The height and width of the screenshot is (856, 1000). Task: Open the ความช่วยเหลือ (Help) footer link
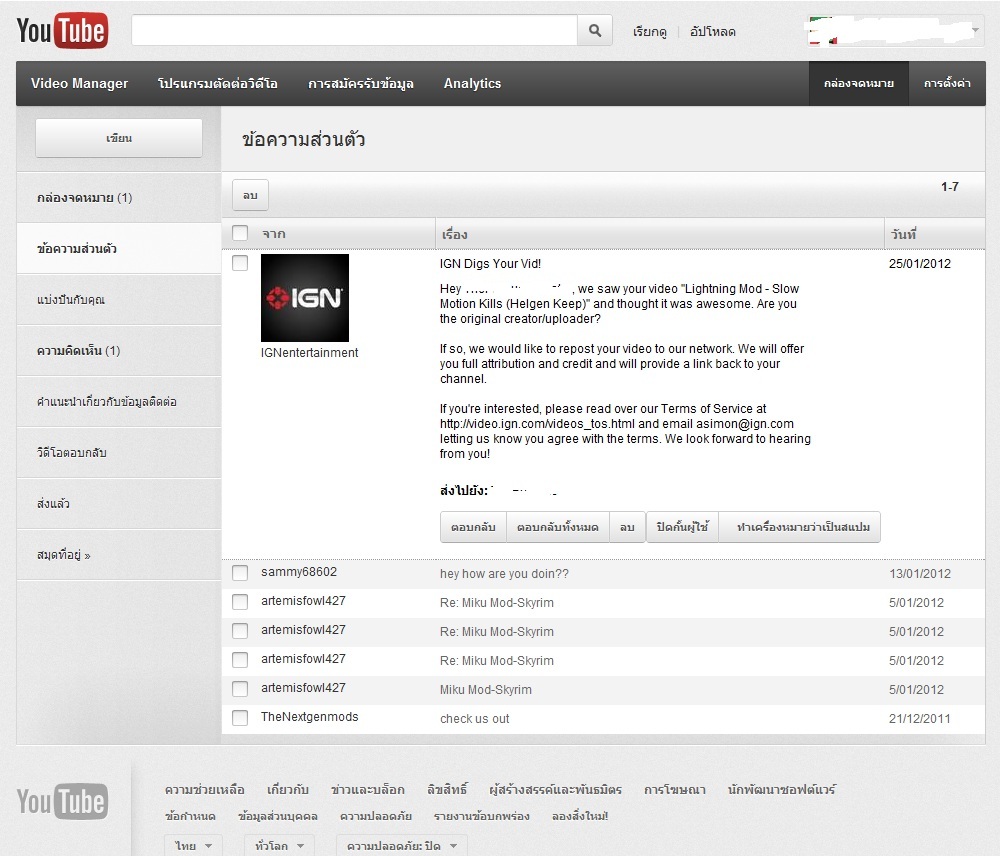205,790
